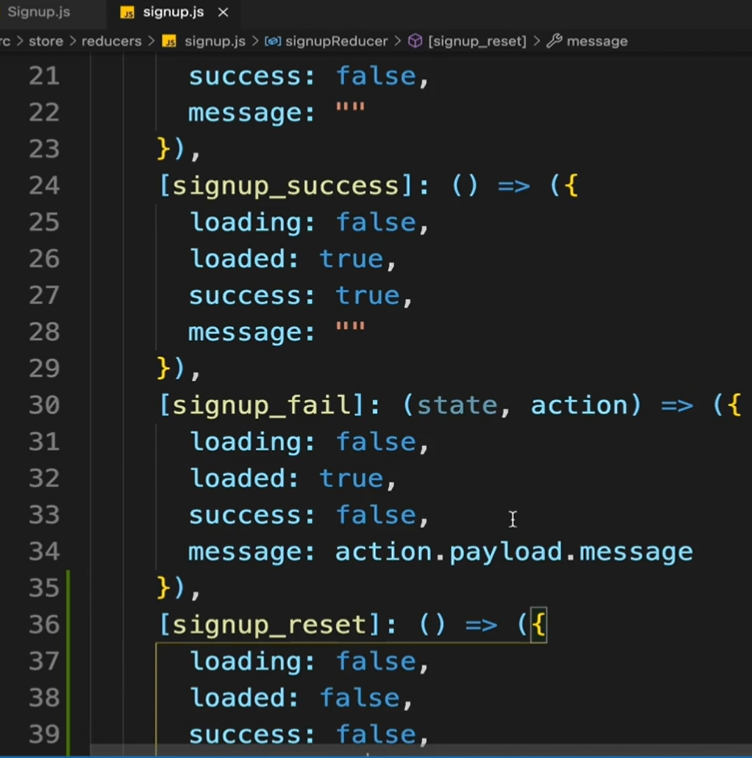Open the signup.js breadcrumb entry
The height and width of the screenshot is (758, 752).
coord(215,41)
